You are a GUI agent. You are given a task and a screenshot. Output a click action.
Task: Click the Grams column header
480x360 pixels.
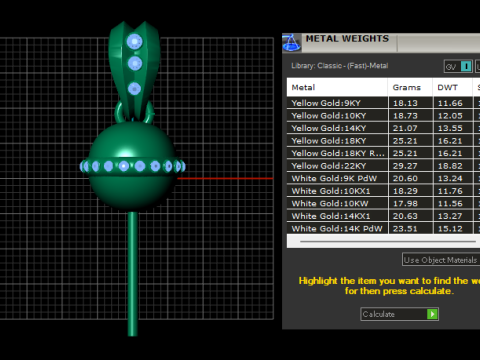click(x=410, y=87)
